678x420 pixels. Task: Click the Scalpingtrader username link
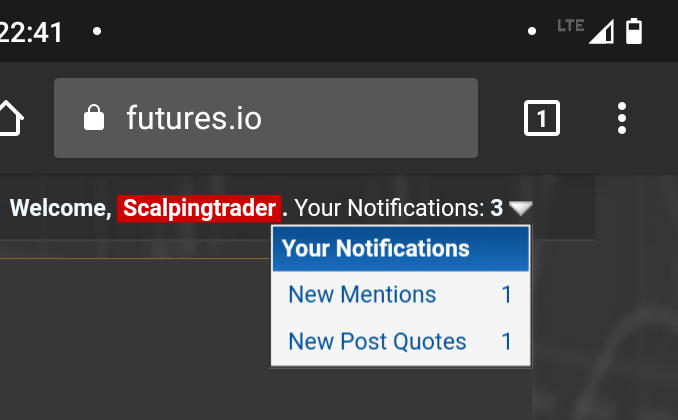(x=199, y=208)
